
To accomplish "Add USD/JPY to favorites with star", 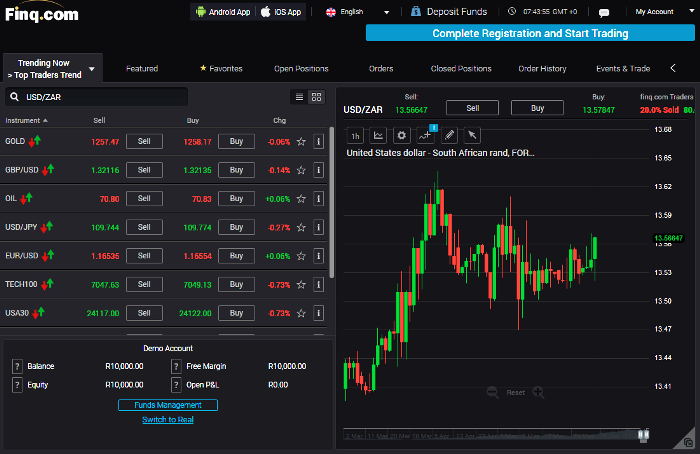I will click(301, 227).
